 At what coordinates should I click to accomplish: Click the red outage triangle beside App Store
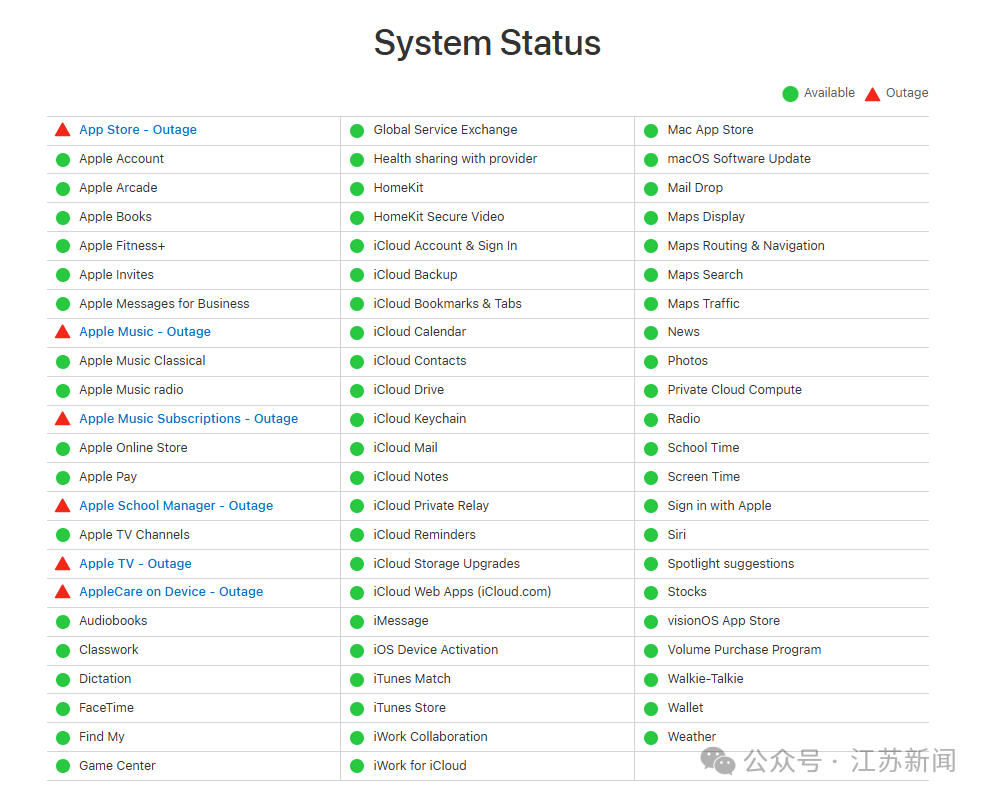coord(63,130)
